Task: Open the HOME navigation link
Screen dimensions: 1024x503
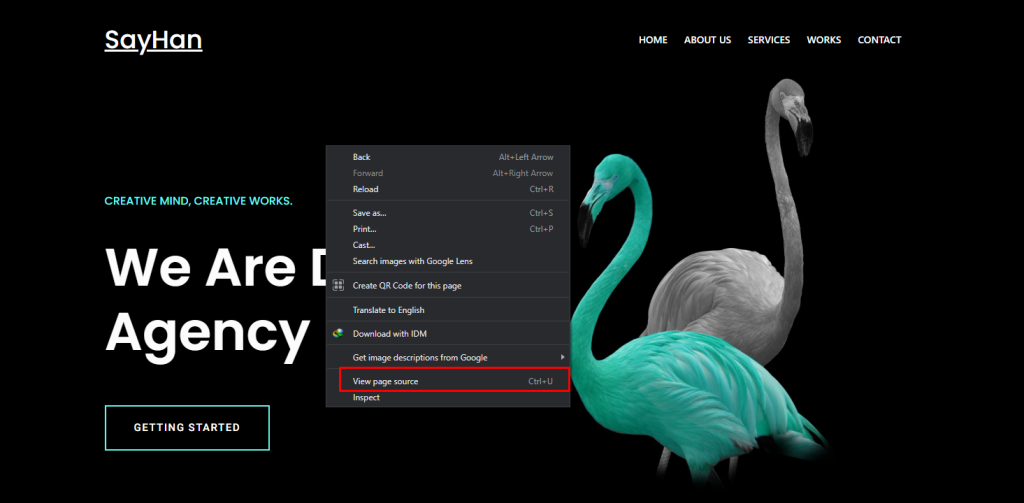Action: tap(653, 40)
